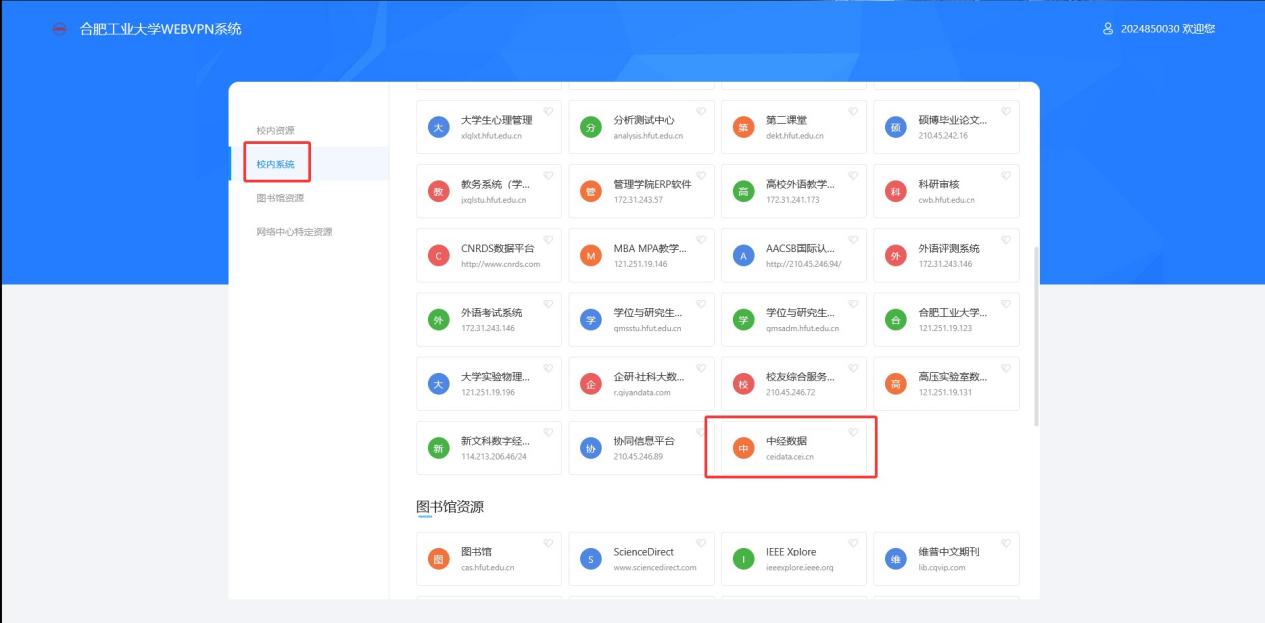Click the green IEEE Xplore icon

click(743, 559)
